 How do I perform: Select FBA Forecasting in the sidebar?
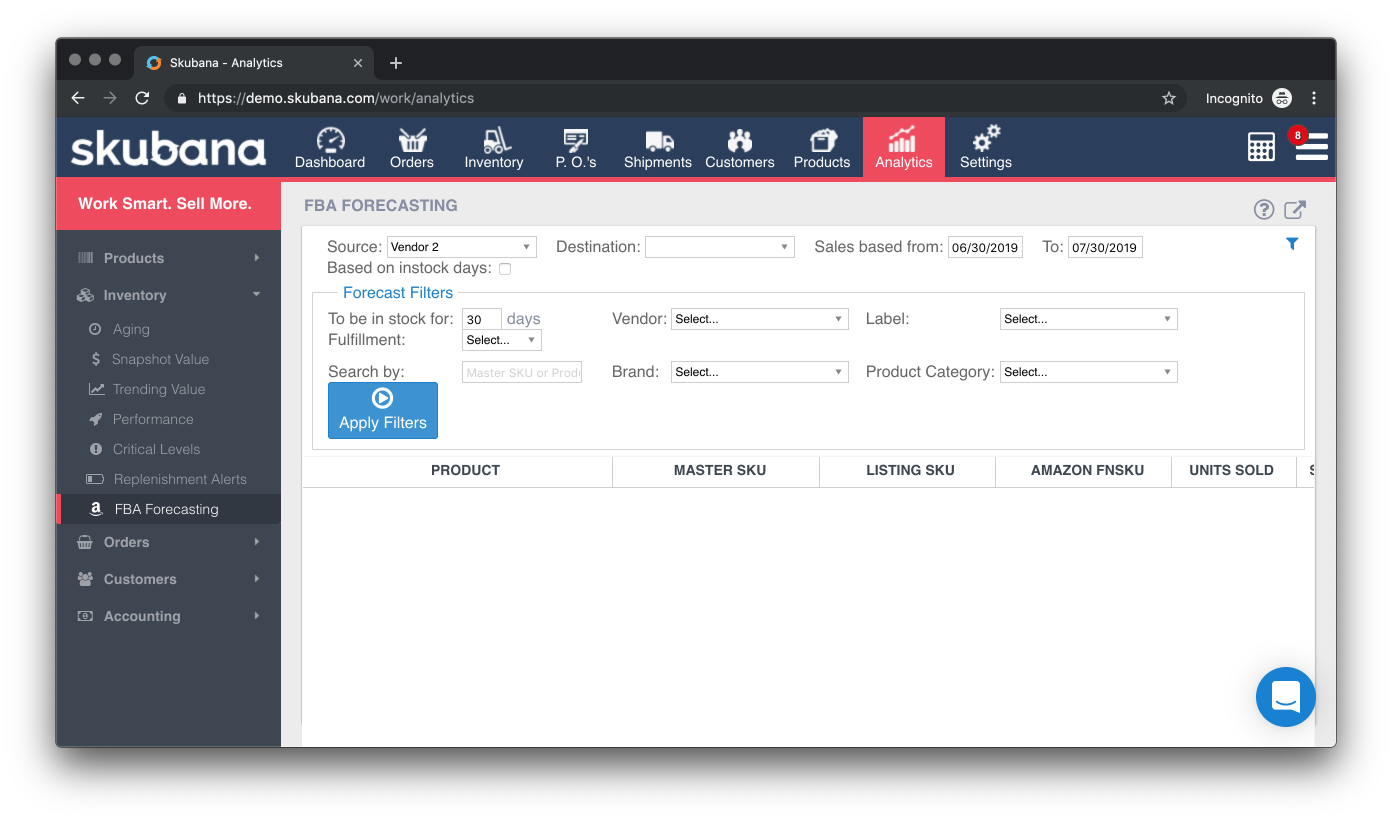coord(168,509)
